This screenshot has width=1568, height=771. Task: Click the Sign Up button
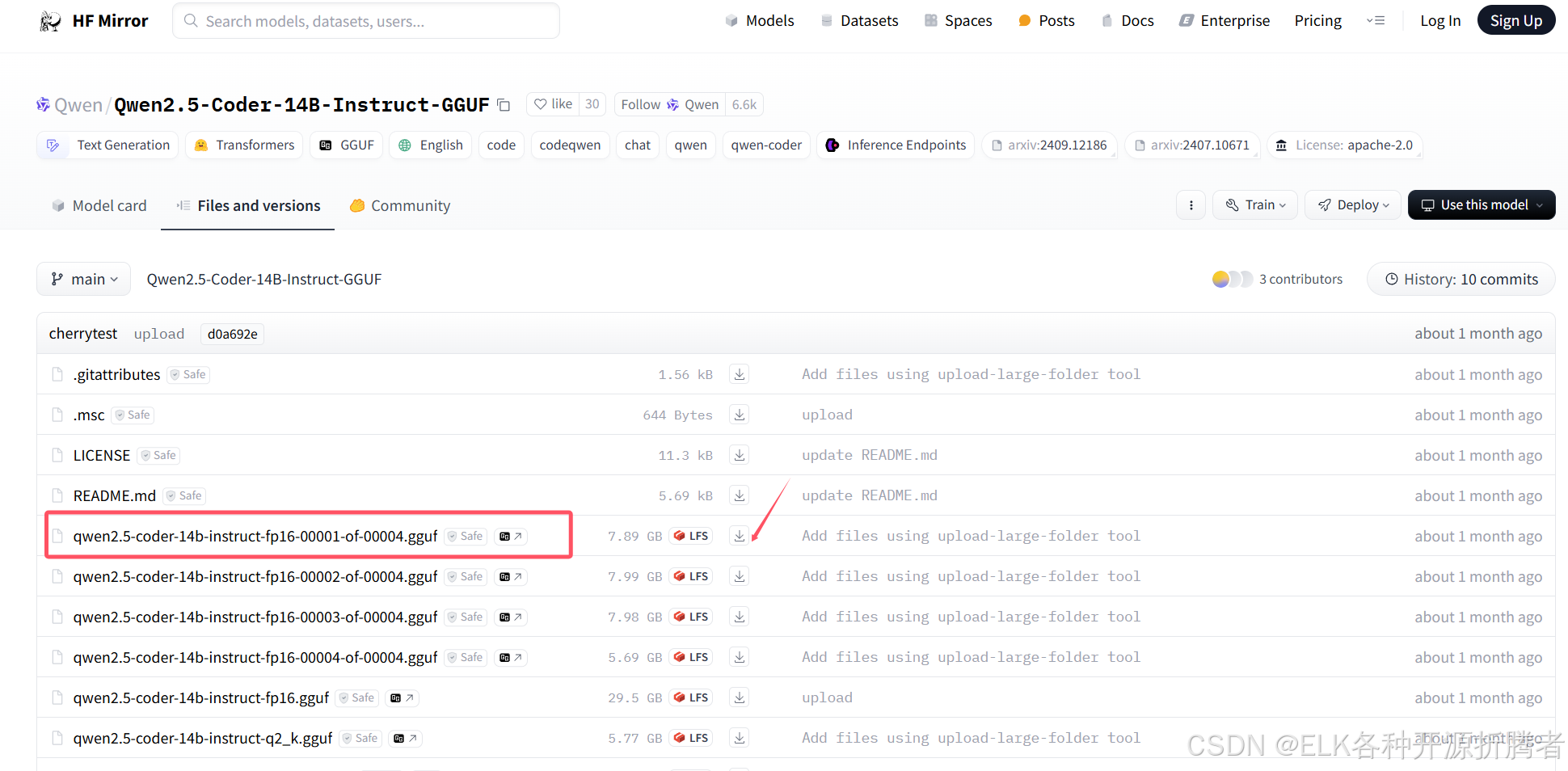[1515, 21]
